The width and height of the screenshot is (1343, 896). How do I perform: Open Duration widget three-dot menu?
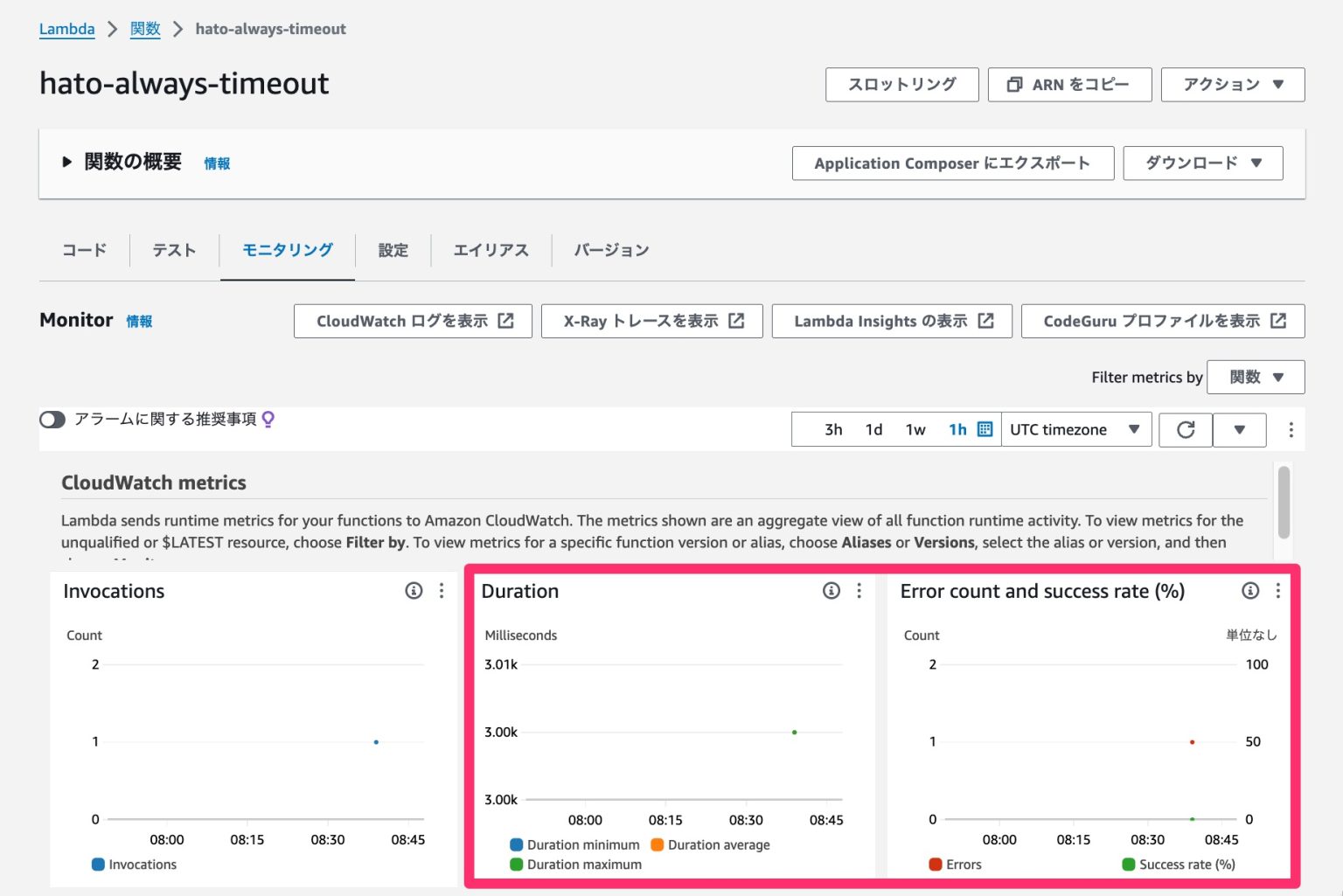pos(859,591)
